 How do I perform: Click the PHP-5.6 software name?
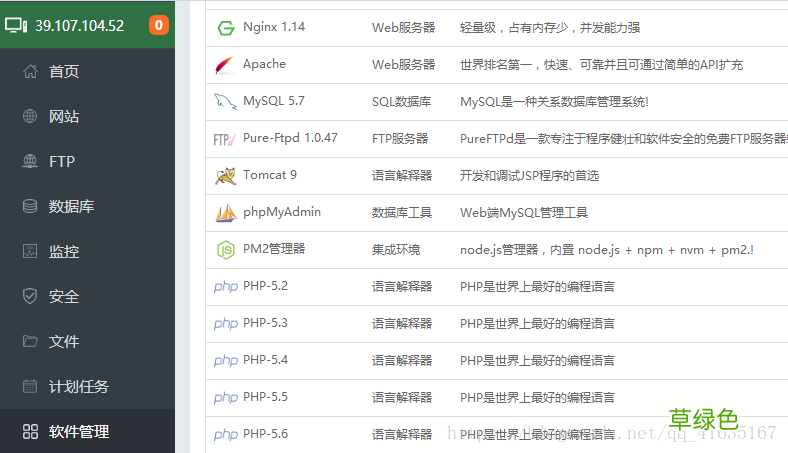265,433
